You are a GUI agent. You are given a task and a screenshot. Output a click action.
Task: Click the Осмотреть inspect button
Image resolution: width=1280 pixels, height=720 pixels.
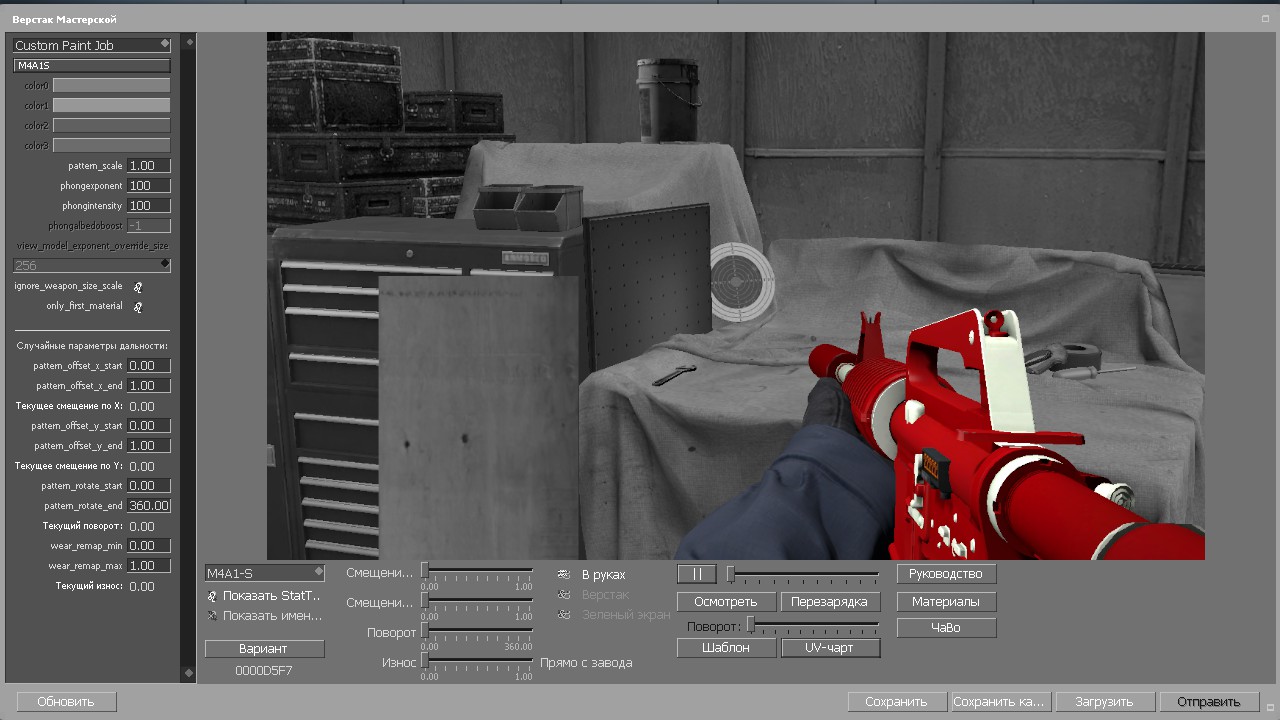point(727,602)
